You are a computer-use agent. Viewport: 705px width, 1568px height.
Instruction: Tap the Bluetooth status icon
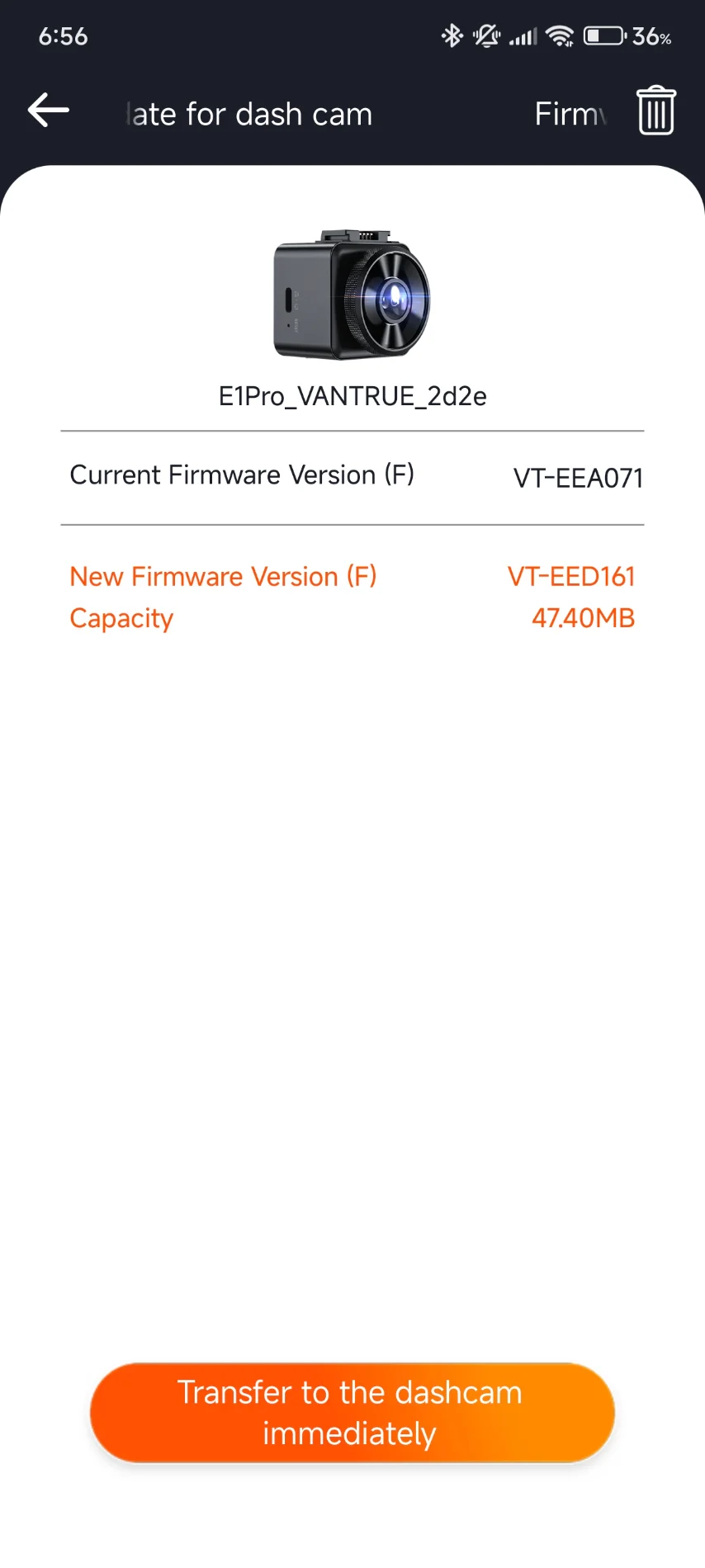452,36
